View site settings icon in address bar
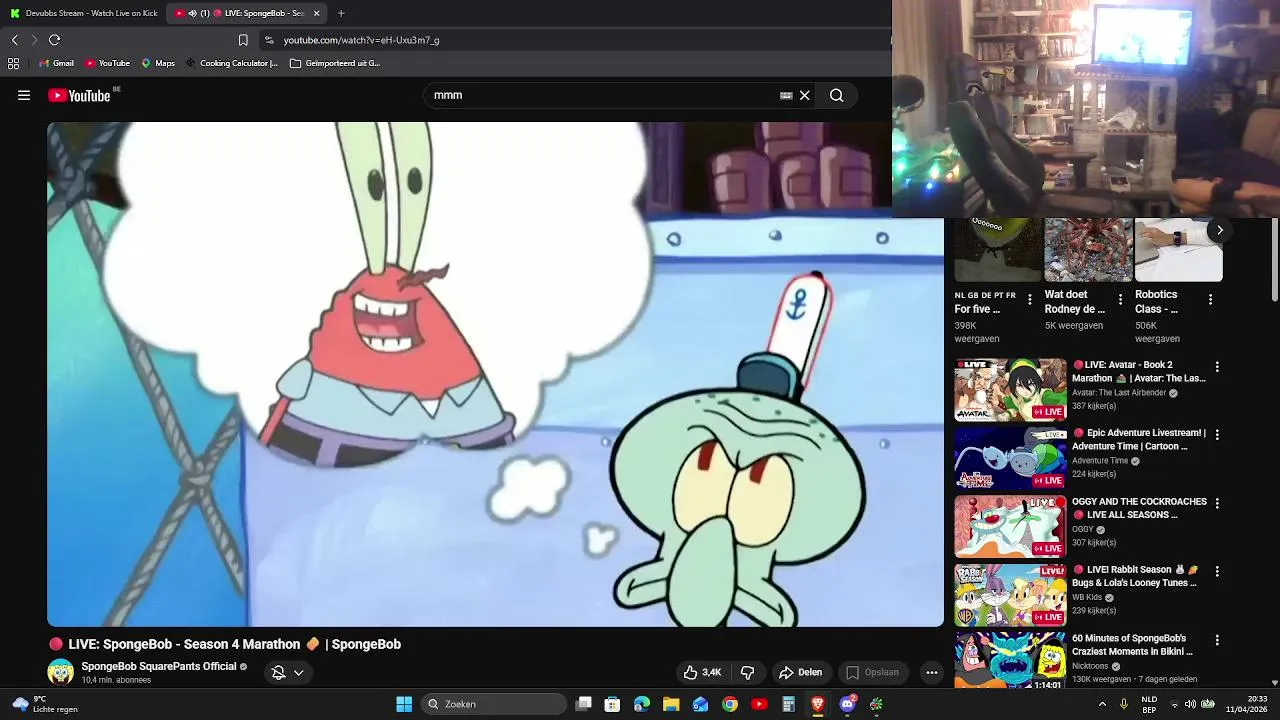The height and width of the screenshot is (720, 1280). coord(269,40)
